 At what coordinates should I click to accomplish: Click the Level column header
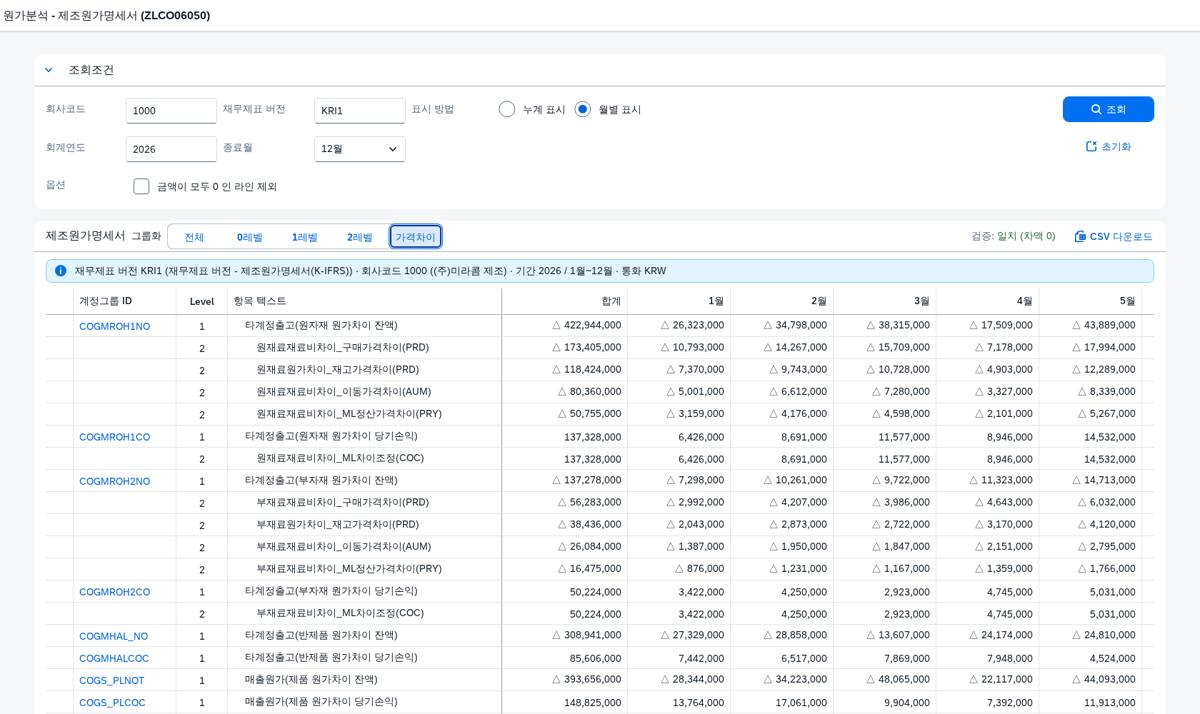point(202,301)
